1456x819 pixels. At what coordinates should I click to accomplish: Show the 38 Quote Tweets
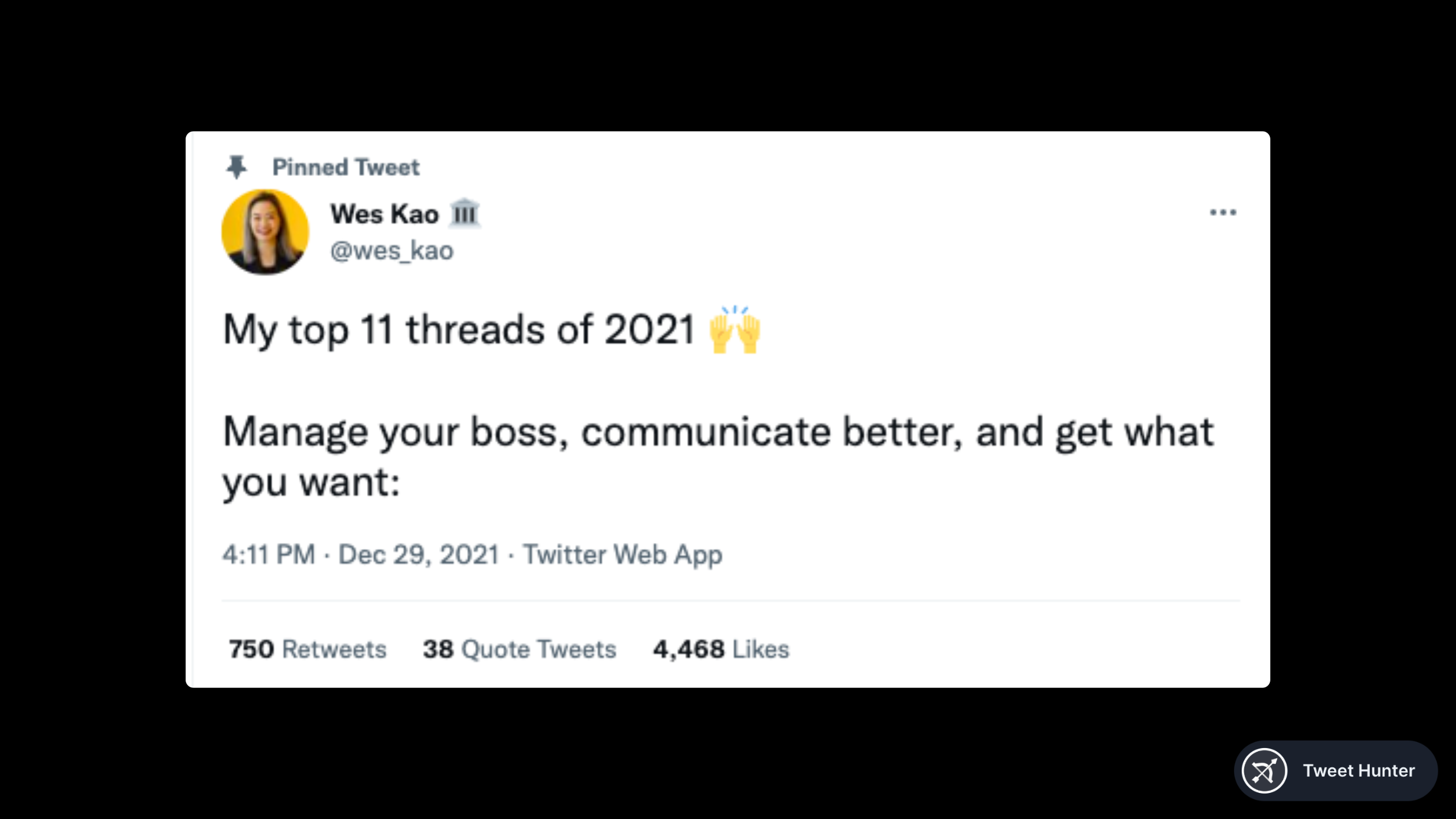(x=519, y=649)
